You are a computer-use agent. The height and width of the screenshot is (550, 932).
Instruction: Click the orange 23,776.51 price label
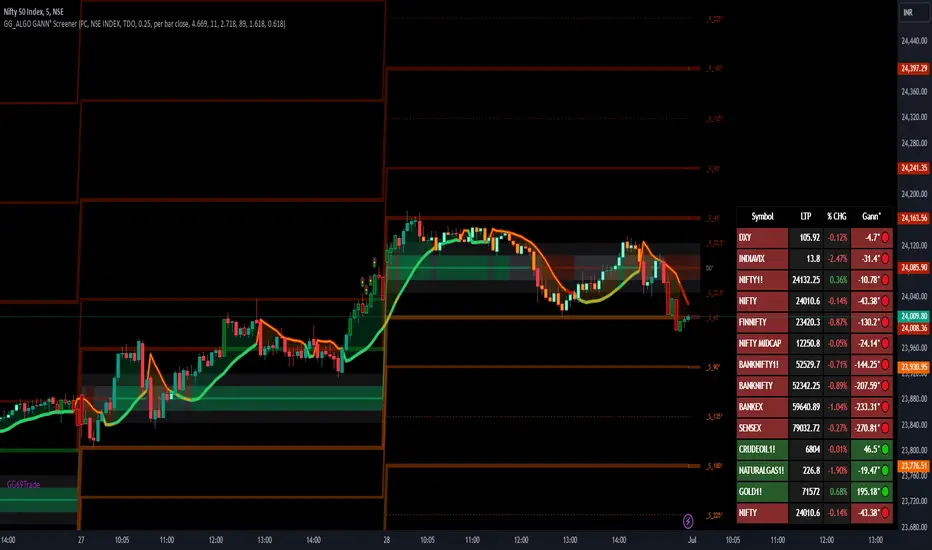914,466
